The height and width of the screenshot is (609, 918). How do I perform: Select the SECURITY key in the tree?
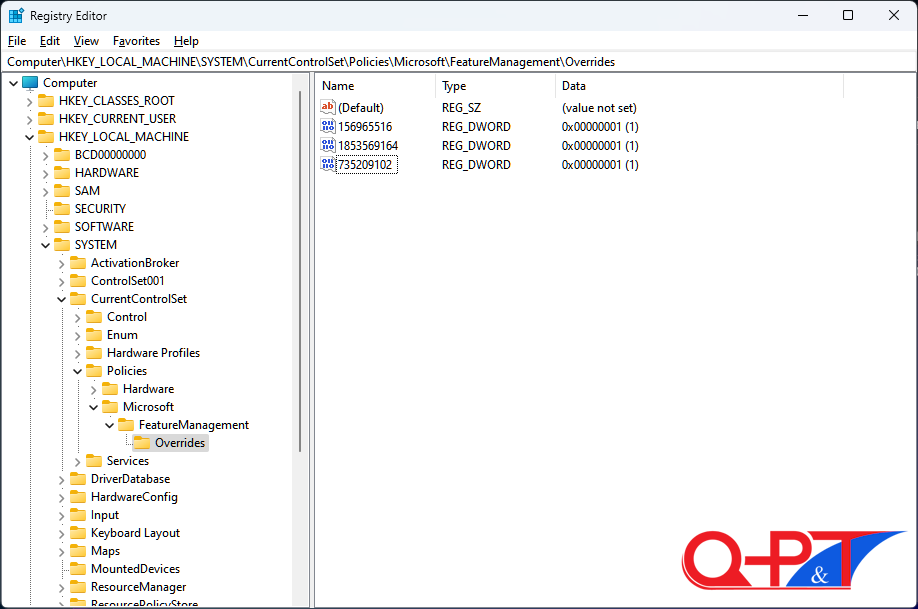[100, 209]
